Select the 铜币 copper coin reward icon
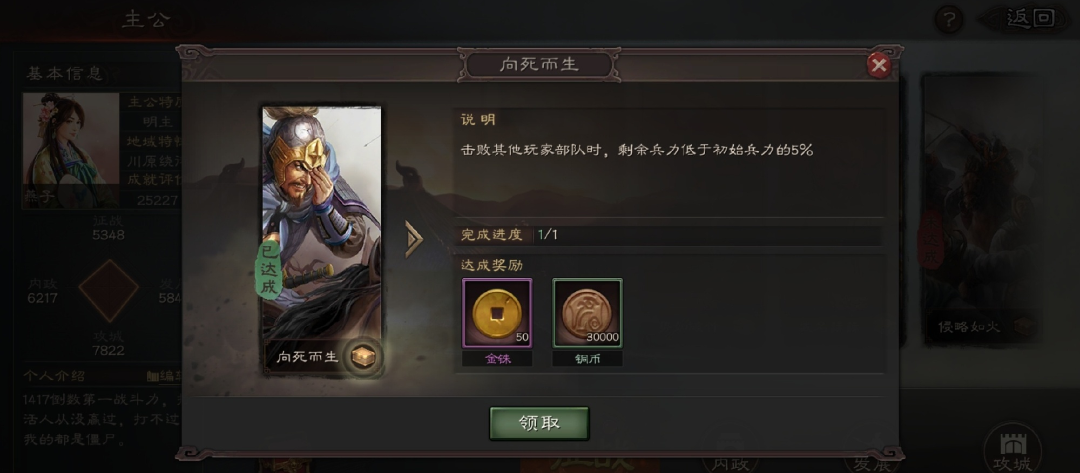The image size is (1080, 473). tap(588, 313)
